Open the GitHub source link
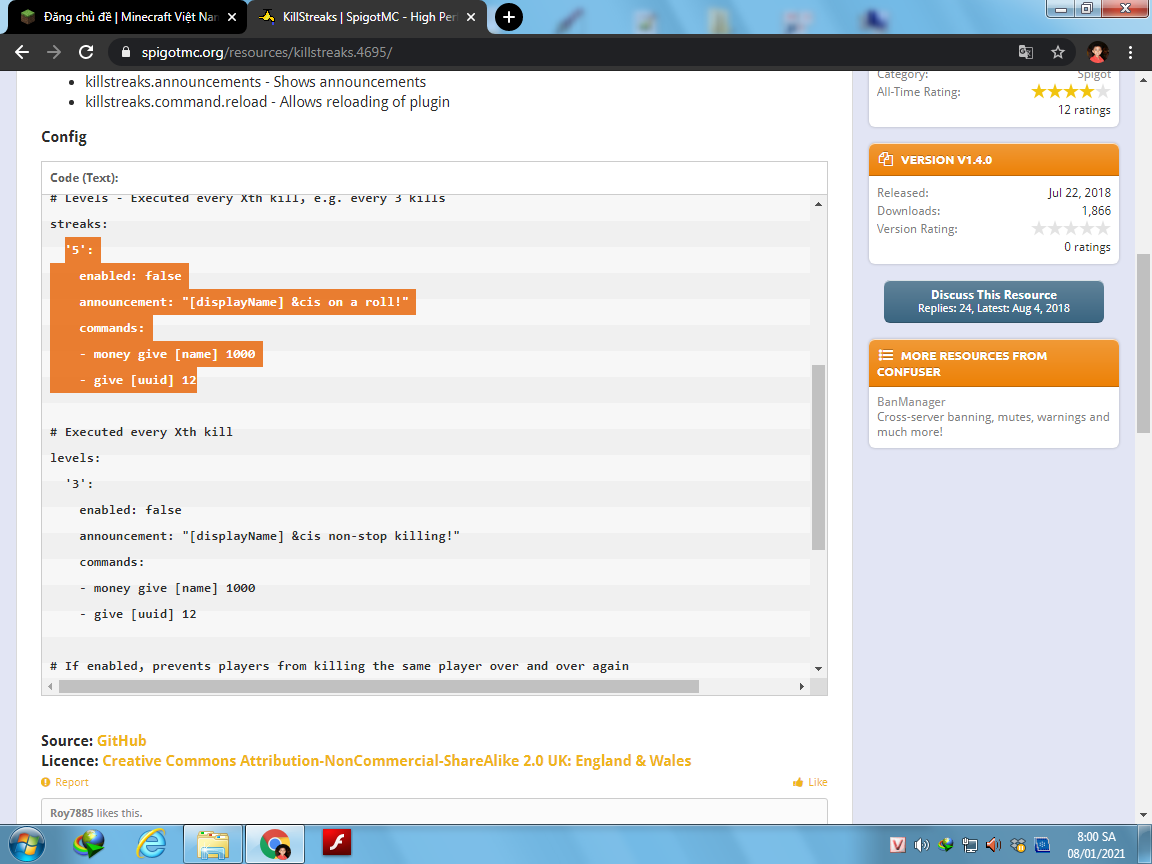 coord(121,741)
